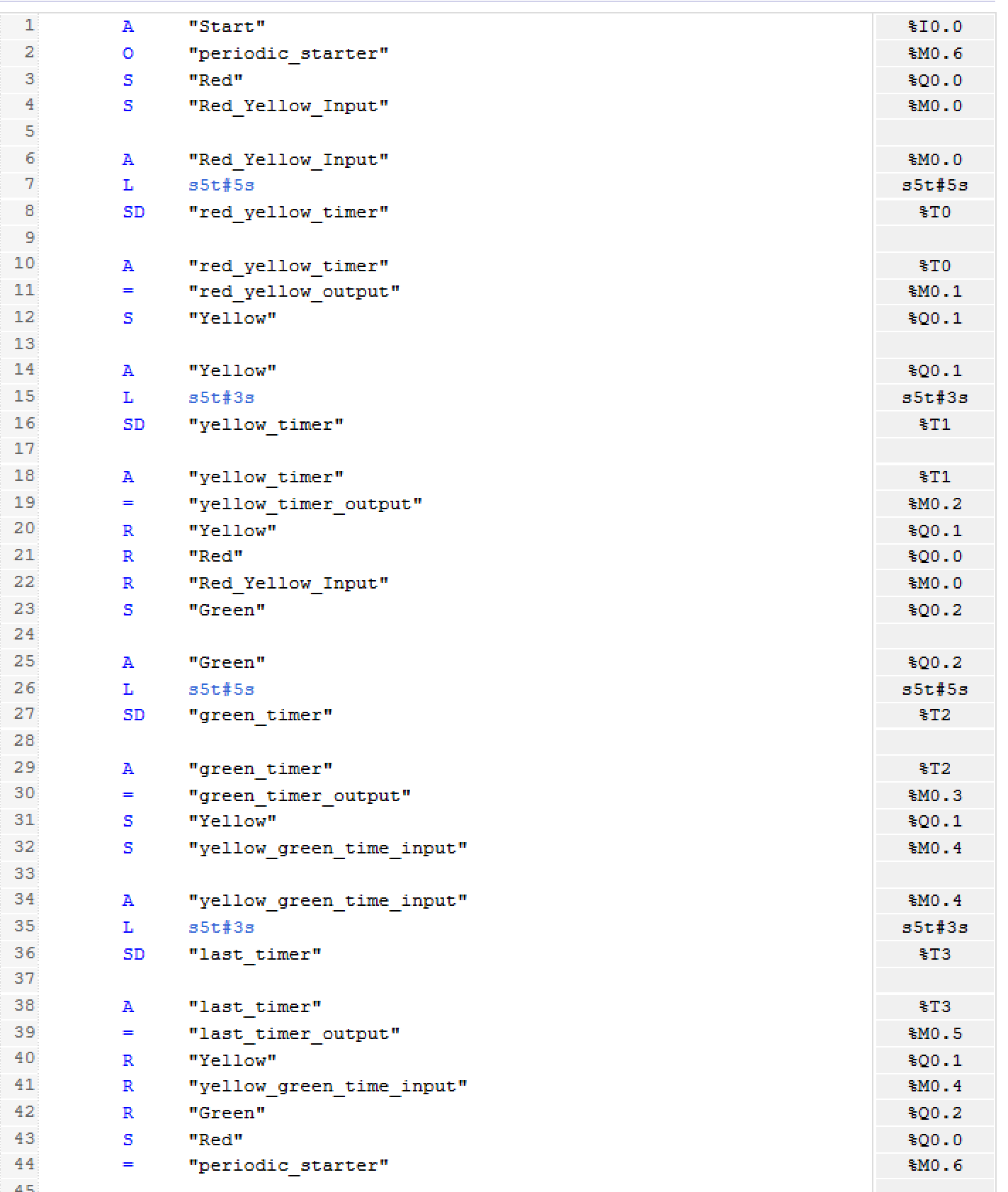Click address %T2 on line 29

pos(935,769)
